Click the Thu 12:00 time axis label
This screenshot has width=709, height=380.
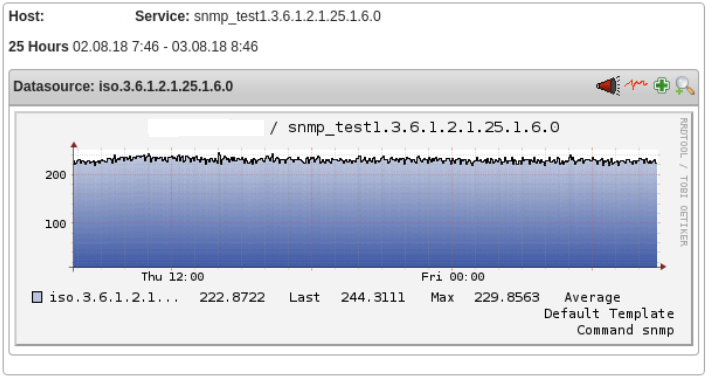coord(172,276)
